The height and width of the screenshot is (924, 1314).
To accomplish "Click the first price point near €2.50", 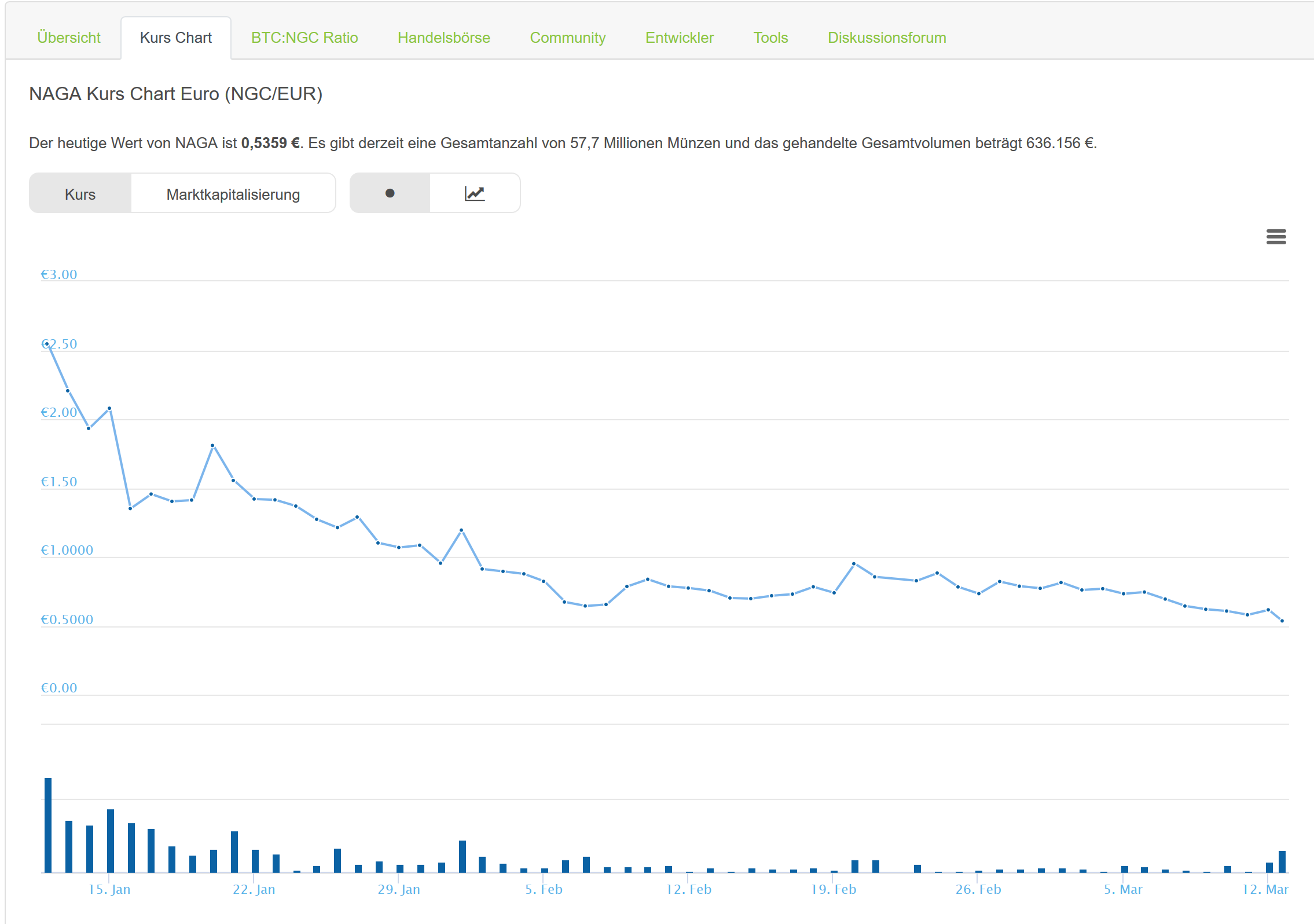I will [x=47, y=344].
